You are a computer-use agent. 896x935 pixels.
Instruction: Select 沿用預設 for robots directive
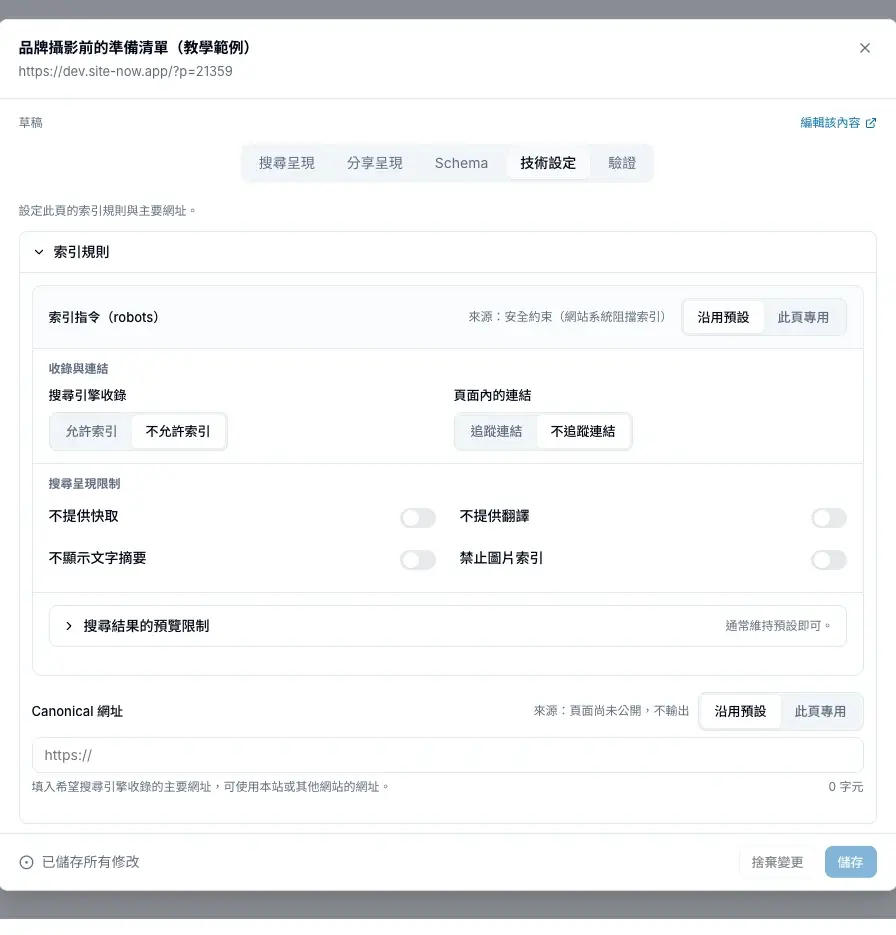click(x=723, y=317)
